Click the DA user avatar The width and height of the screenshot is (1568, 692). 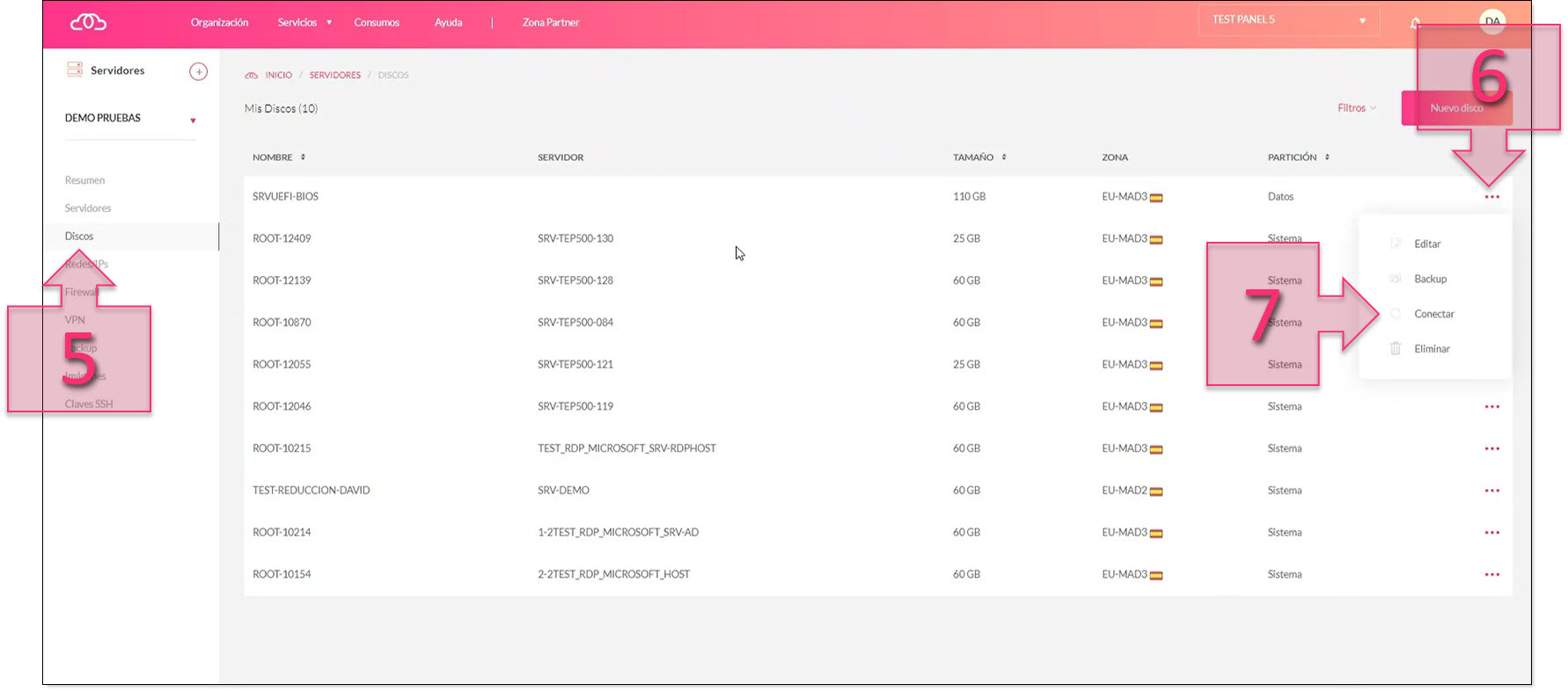1492,21
